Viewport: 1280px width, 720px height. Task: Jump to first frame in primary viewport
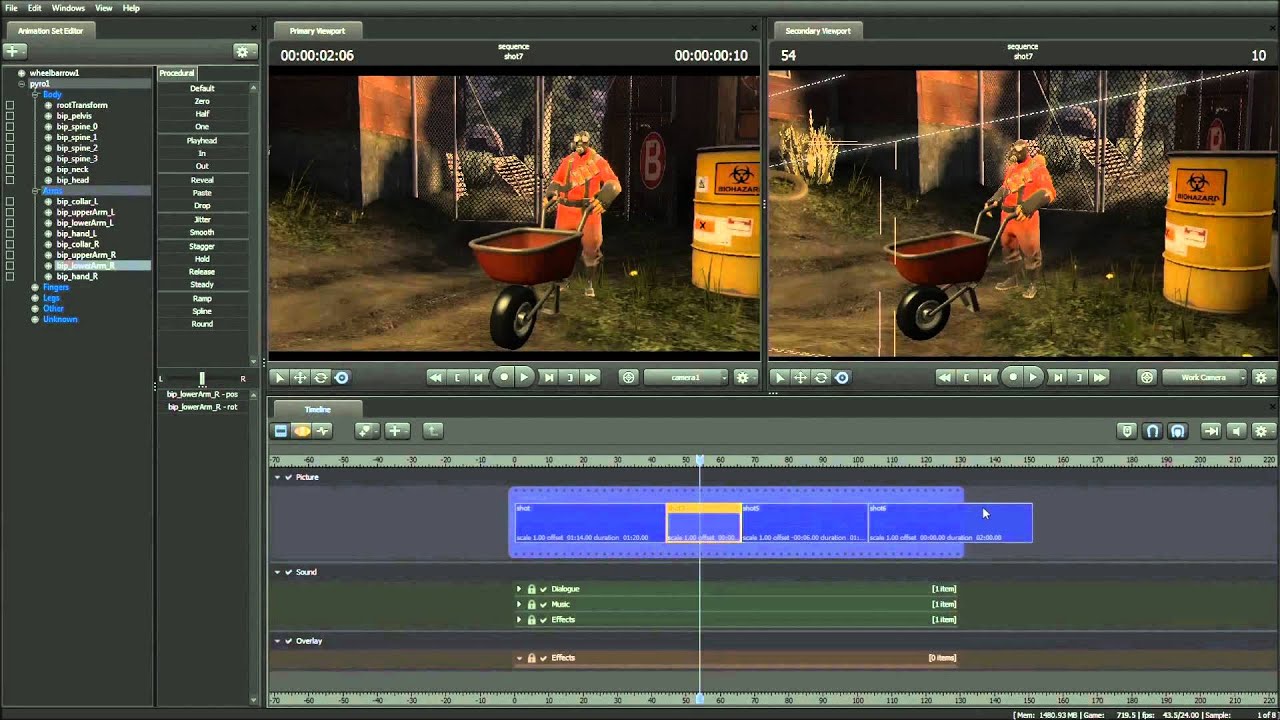point(435,377)
